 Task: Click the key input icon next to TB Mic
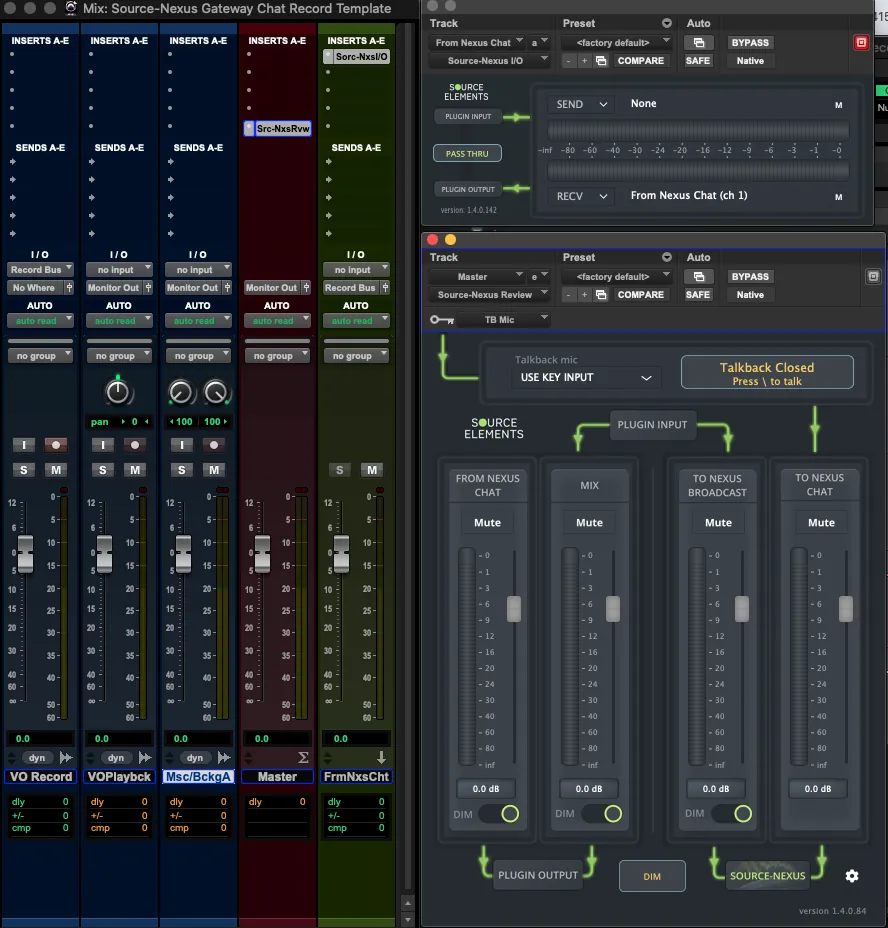(442, 320)
